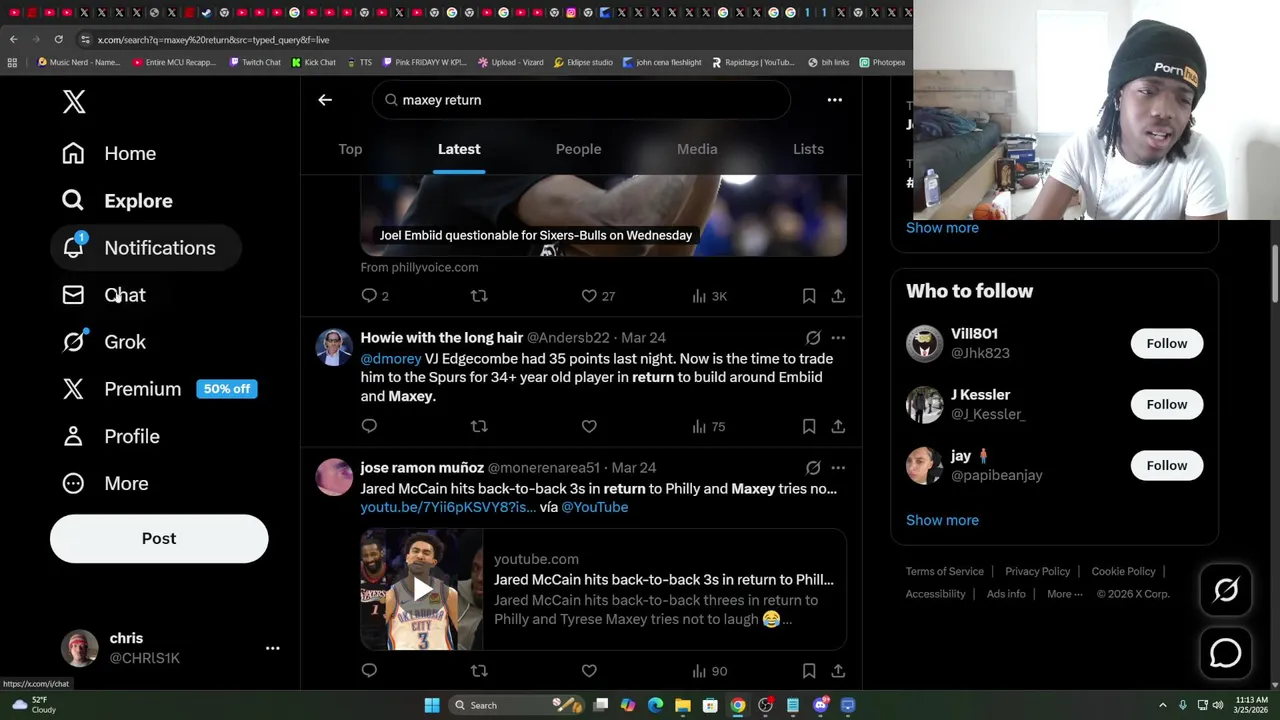
Task: Like jose ramon's Jared McCain post
Action: tap(589, 671)
